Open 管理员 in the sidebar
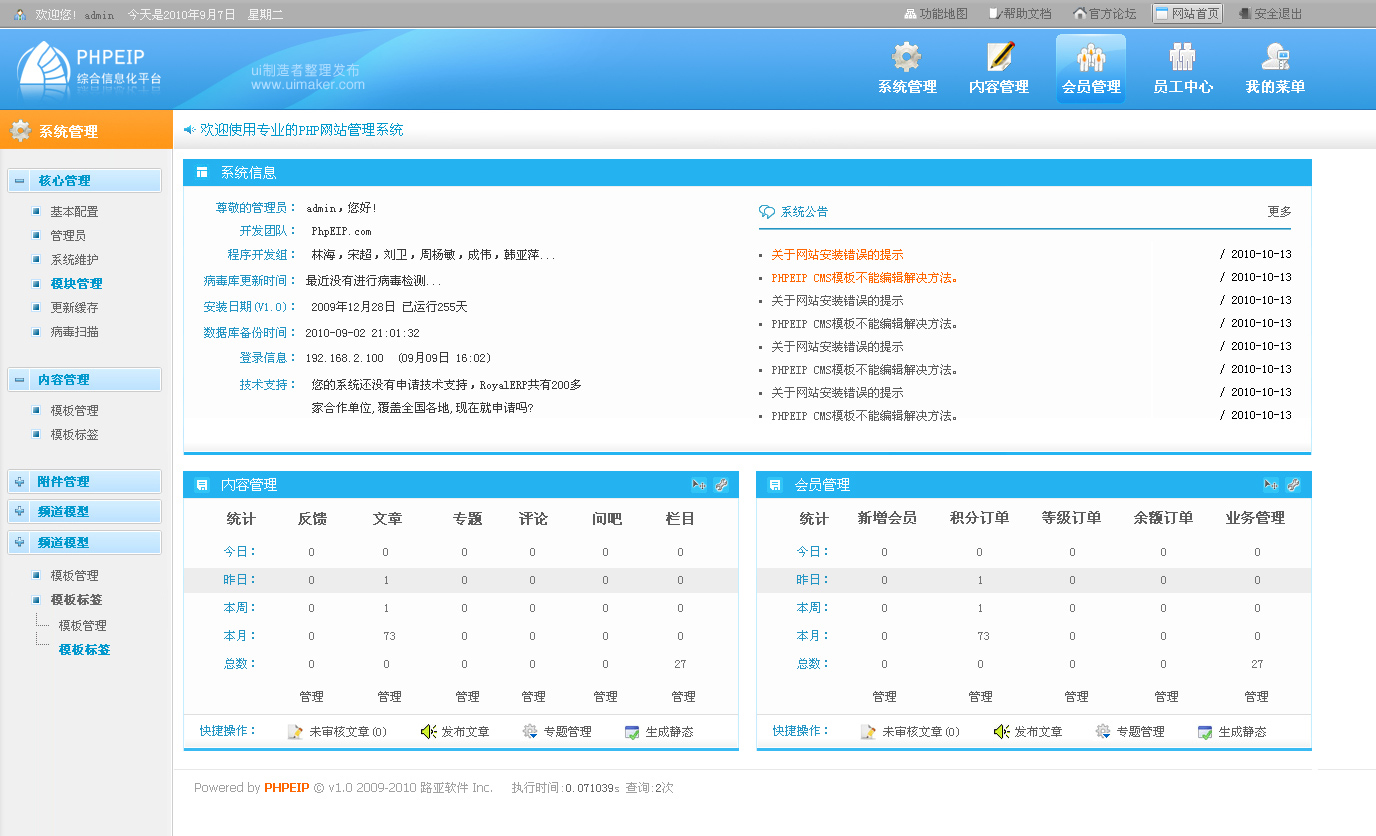 click(x=68, y=236)
